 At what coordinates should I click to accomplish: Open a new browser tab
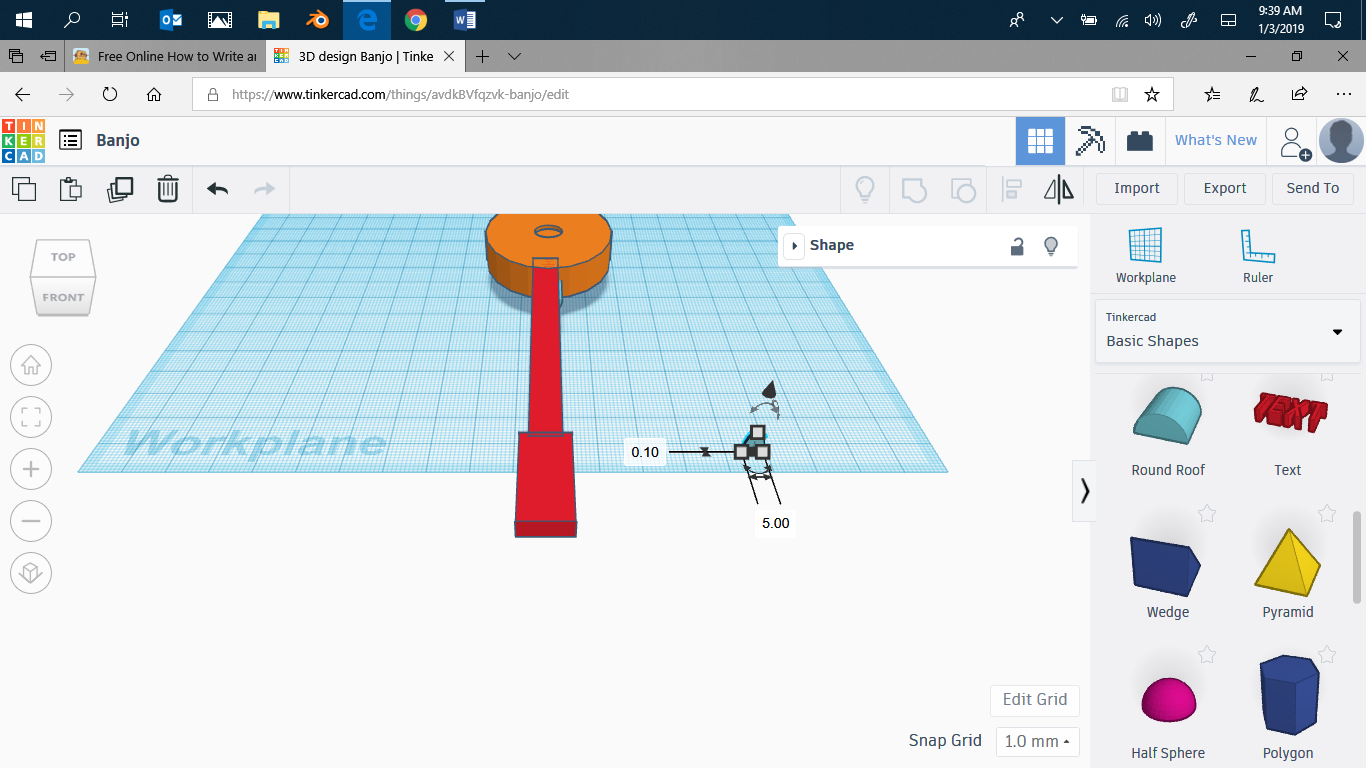tap(482, 57)
